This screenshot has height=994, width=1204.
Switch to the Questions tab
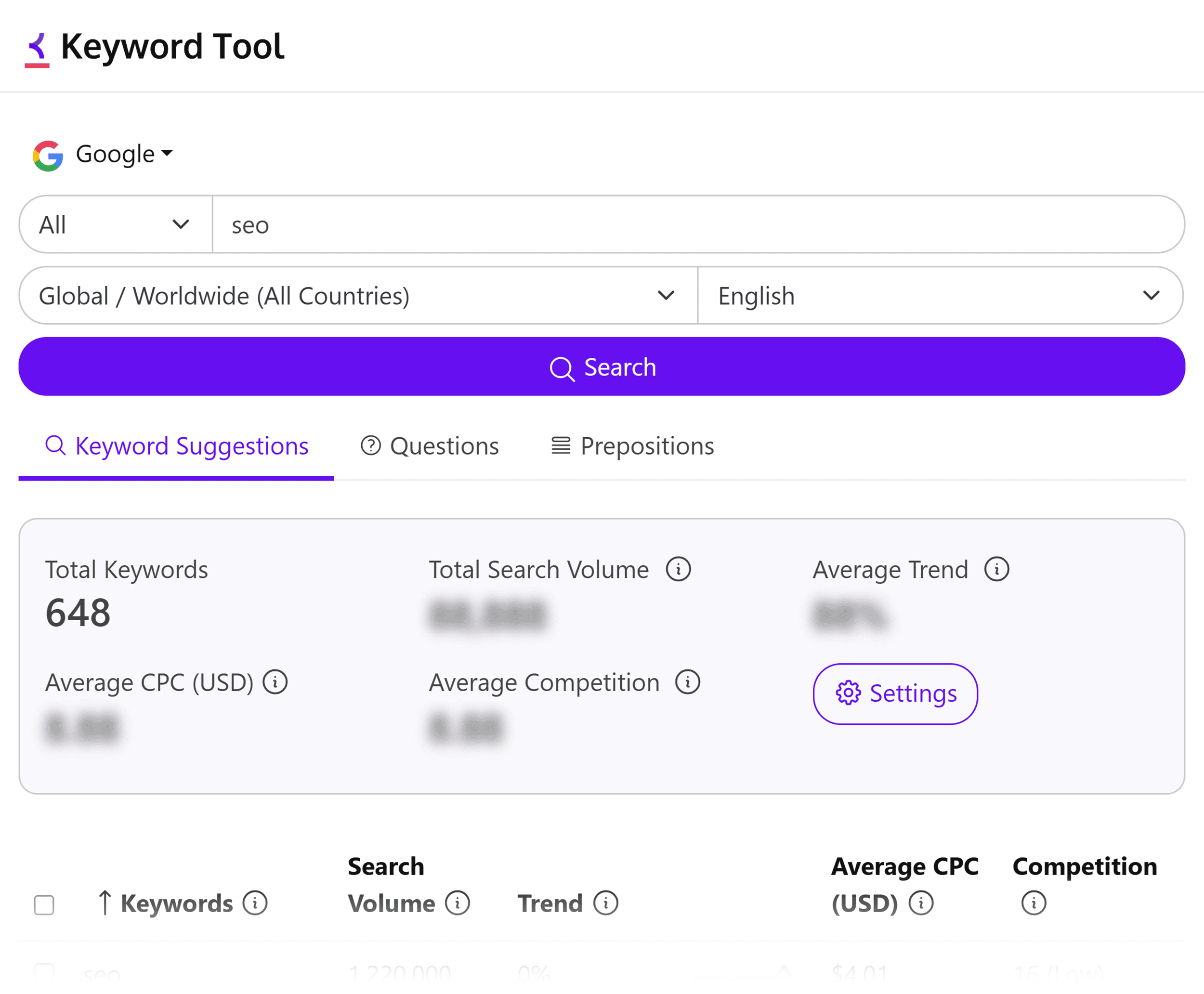430,446
